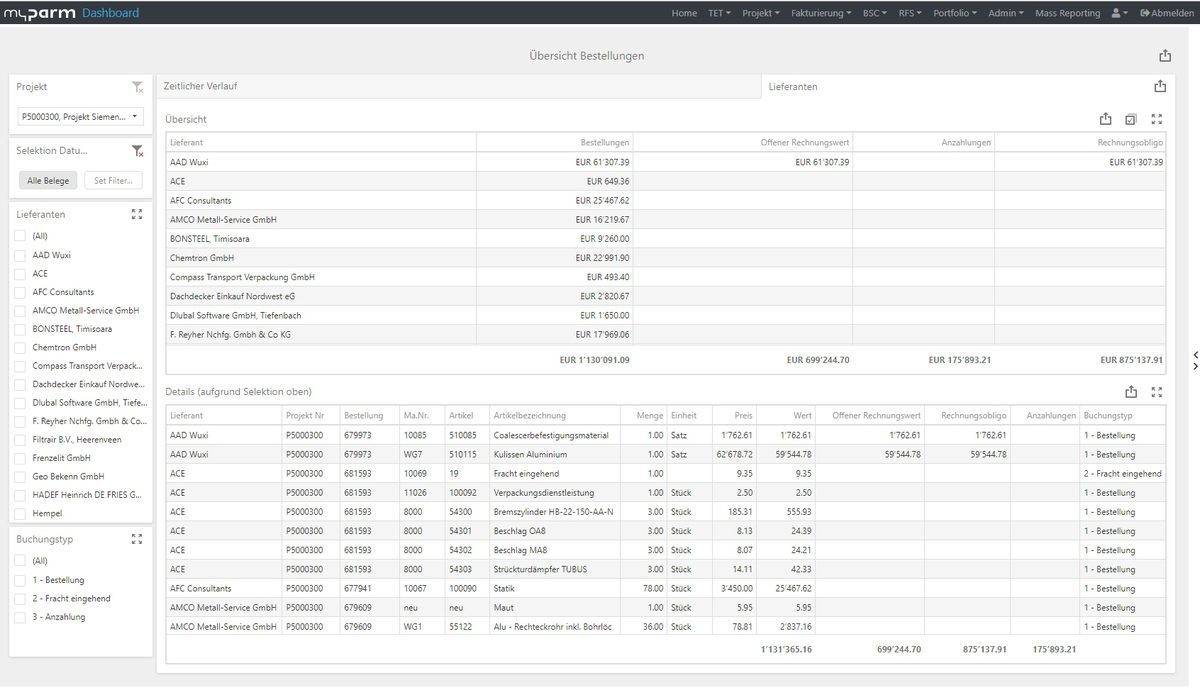Image resolution: width=1200 pixels, height=690 pixels.
Task: Open the export icon in the Übersicht panel
Action: click(1104, 119)
